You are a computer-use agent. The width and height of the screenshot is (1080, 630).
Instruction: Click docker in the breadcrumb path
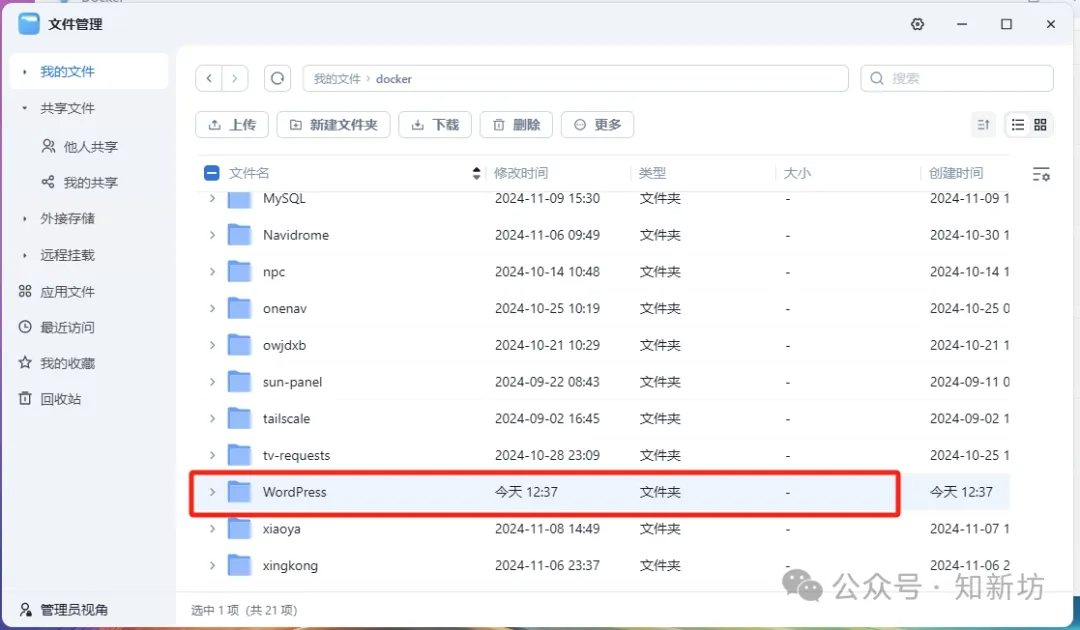coord(394,79)
